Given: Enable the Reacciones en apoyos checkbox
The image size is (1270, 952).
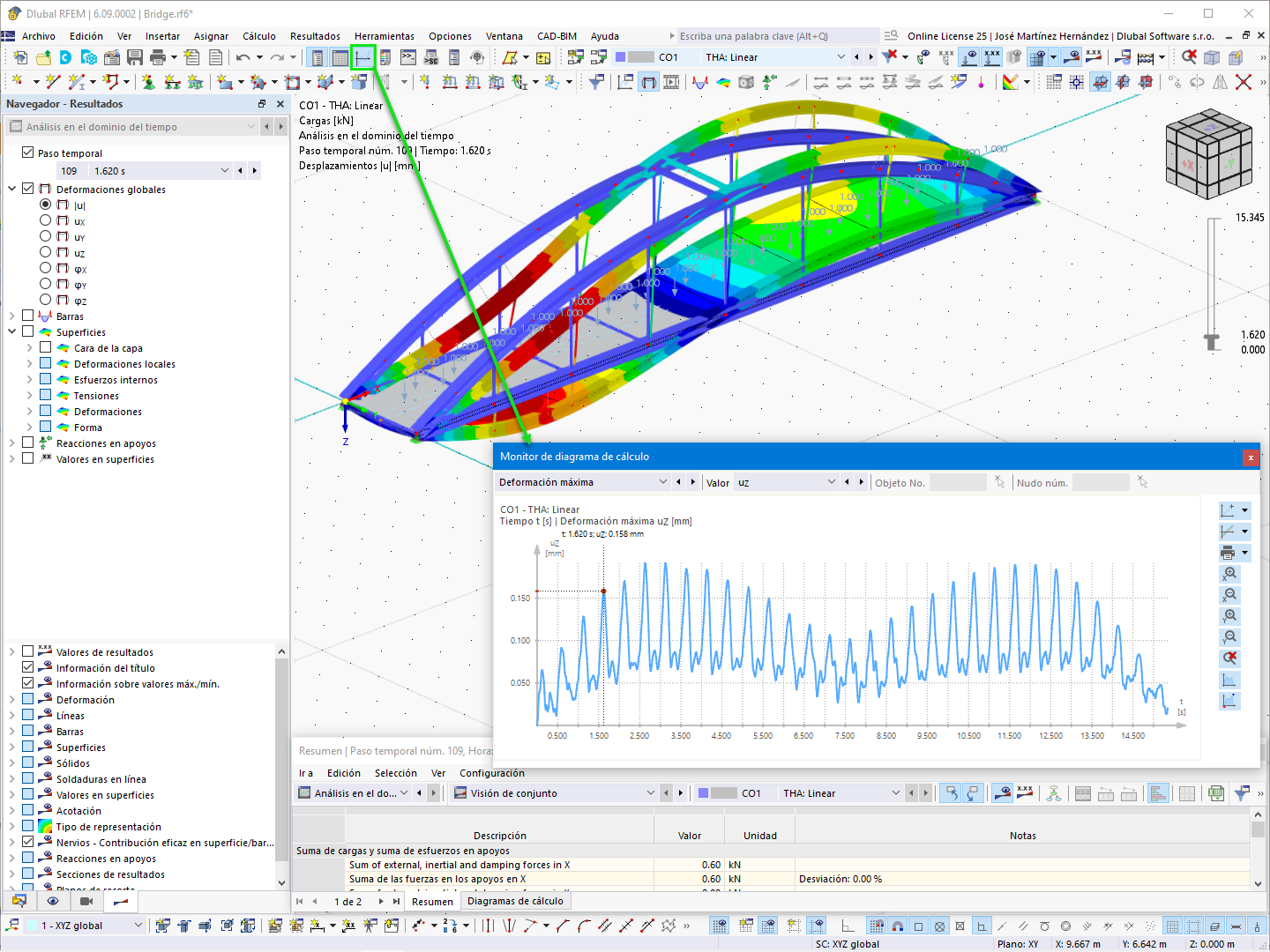Looking at the screenshot, I should (x=27, y=443).
